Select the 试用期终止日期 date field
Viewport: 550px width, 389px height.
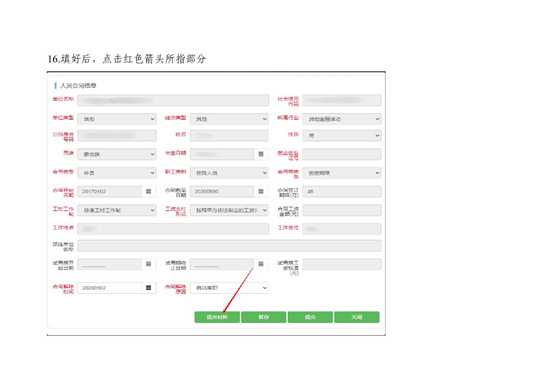click(x=222, y=264)
